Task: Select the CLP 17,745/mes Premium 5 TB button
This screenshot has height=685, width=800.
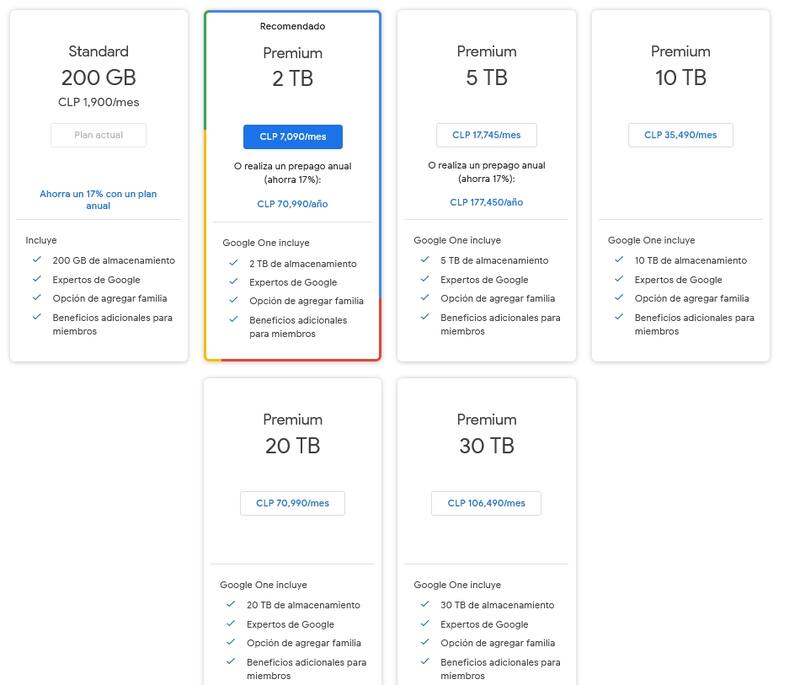Action: pyautogui.click(x=486, y=135)
